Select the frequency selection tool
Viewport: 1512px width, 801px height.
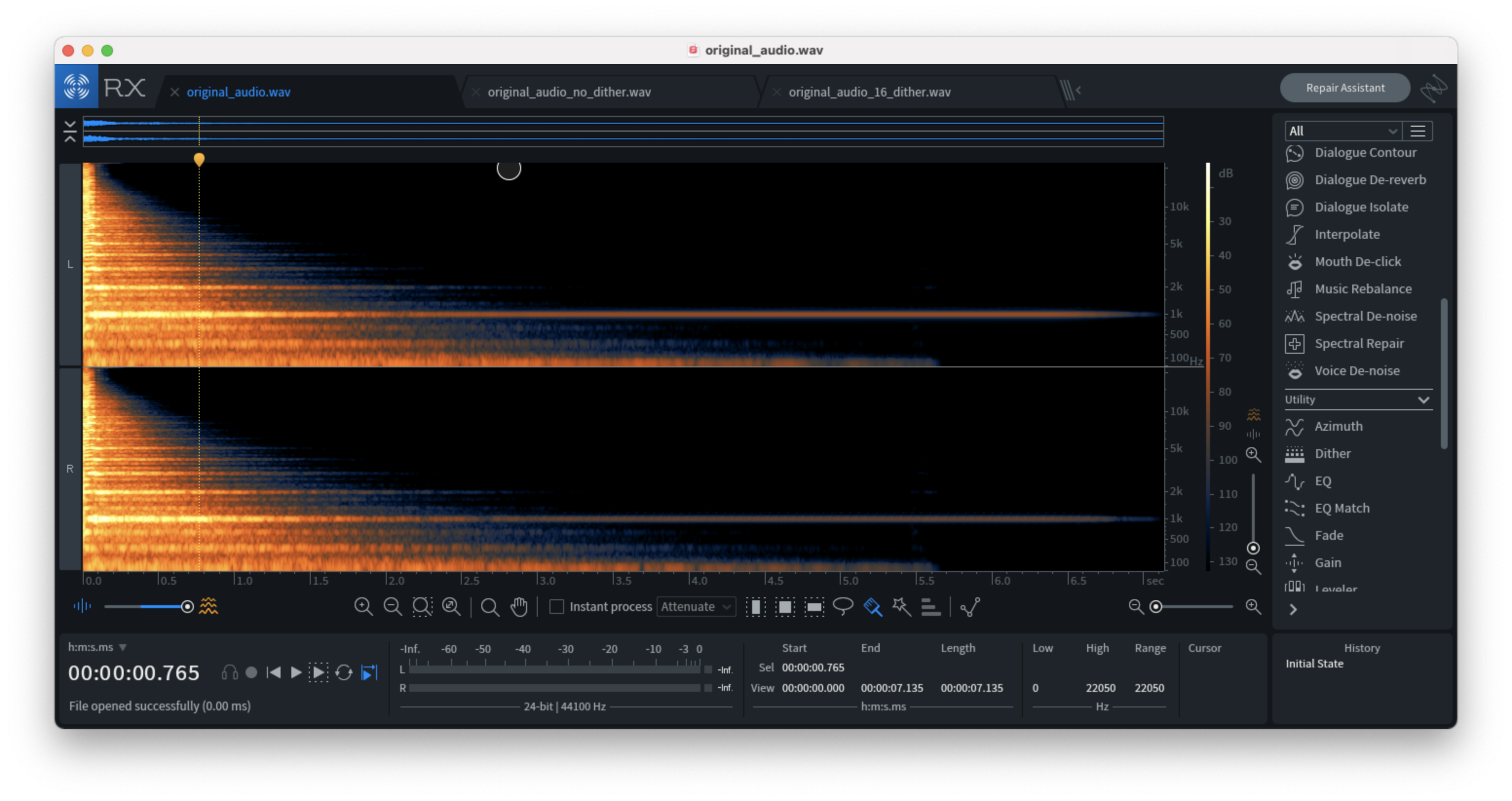(814, 607)
